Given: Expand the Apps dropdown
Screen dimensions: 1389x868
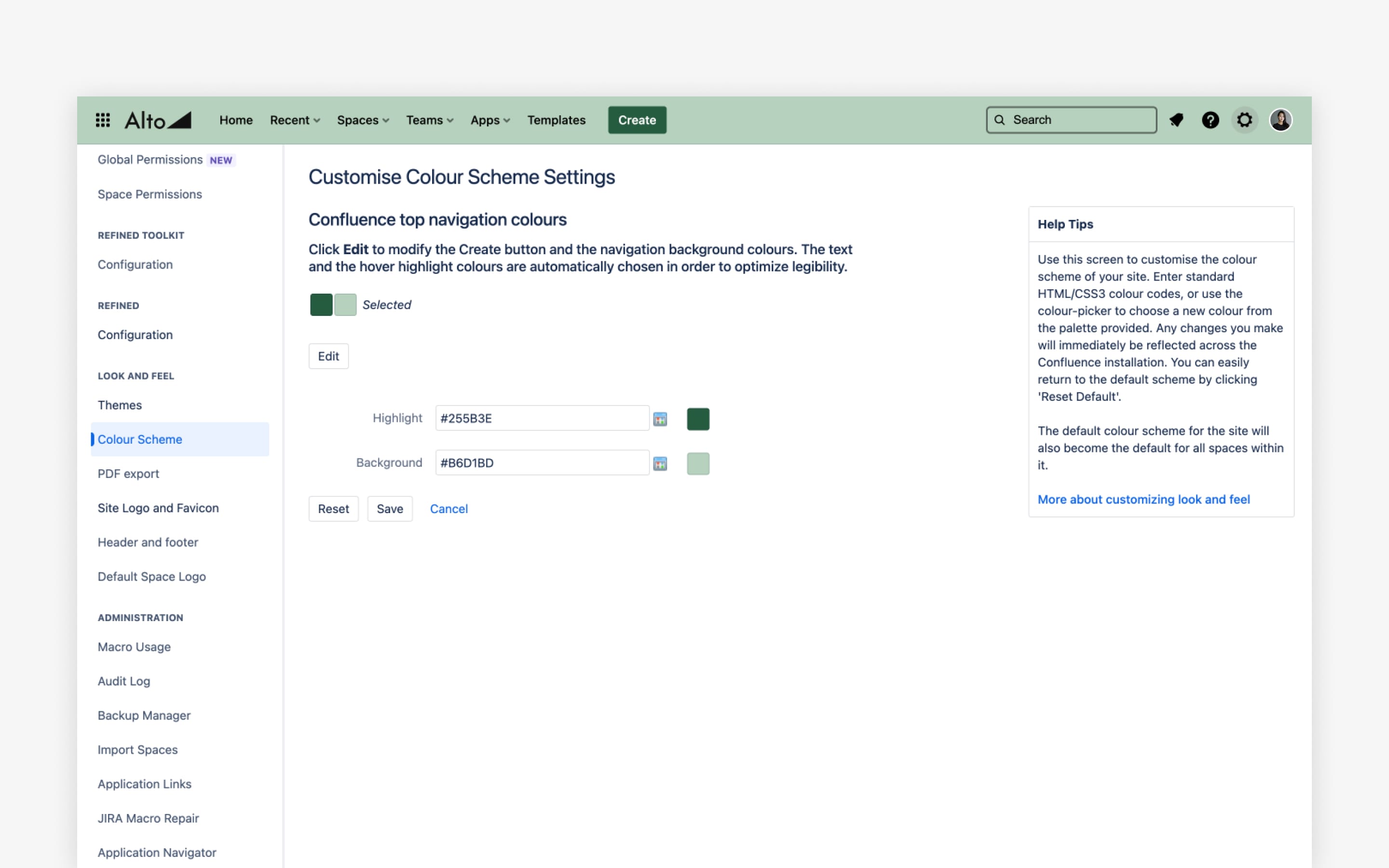Looking at the screenshot, I should pos(489,120).
